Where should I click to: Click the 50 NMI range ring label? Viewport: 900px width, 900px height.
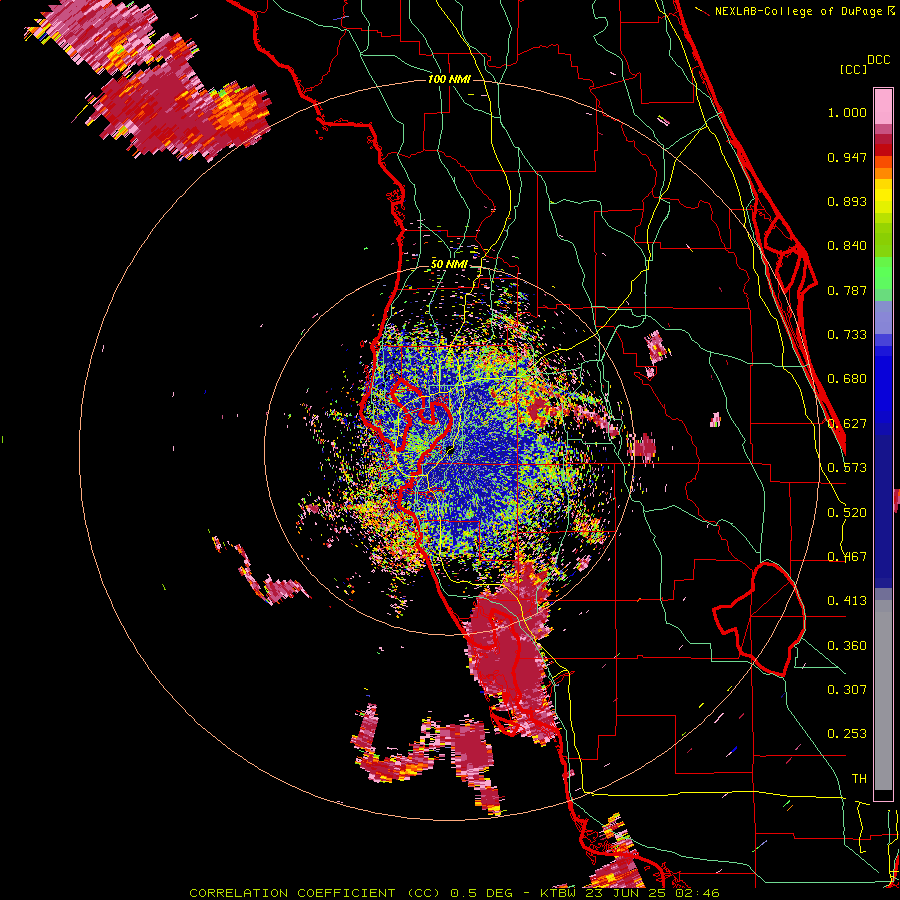pos(449,264)
